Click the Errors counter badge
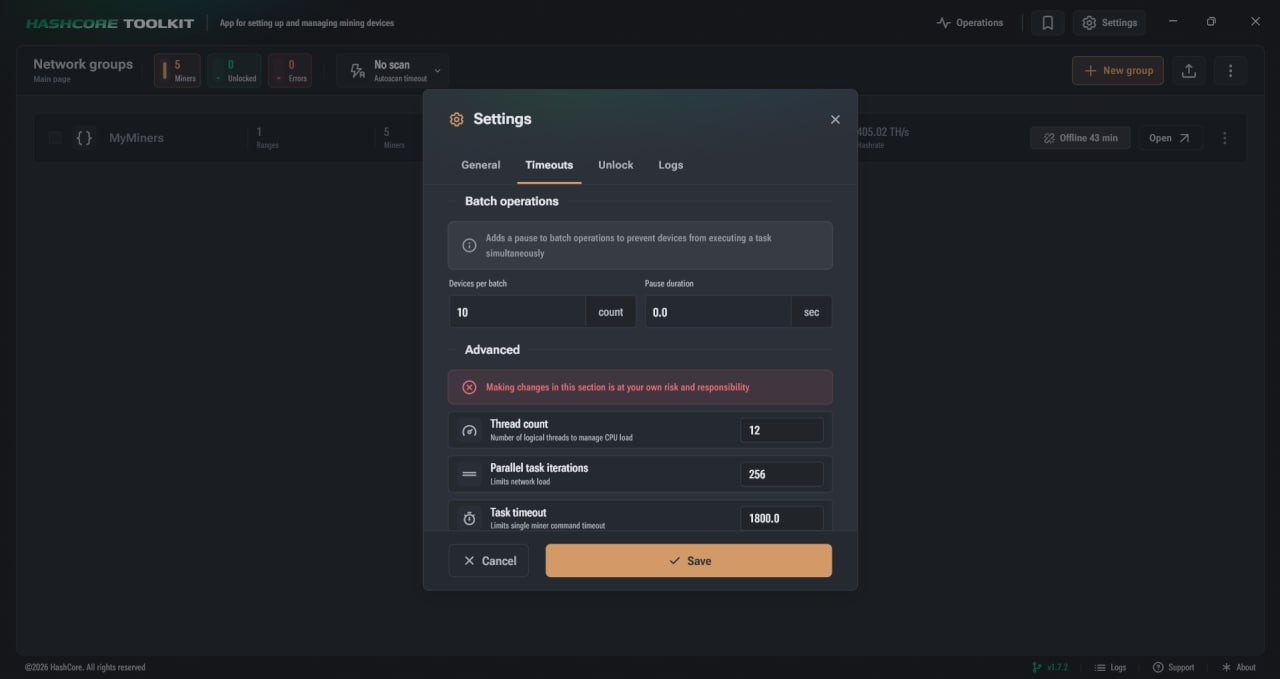This screenshot has height=679, width=1280. point(289,71)
